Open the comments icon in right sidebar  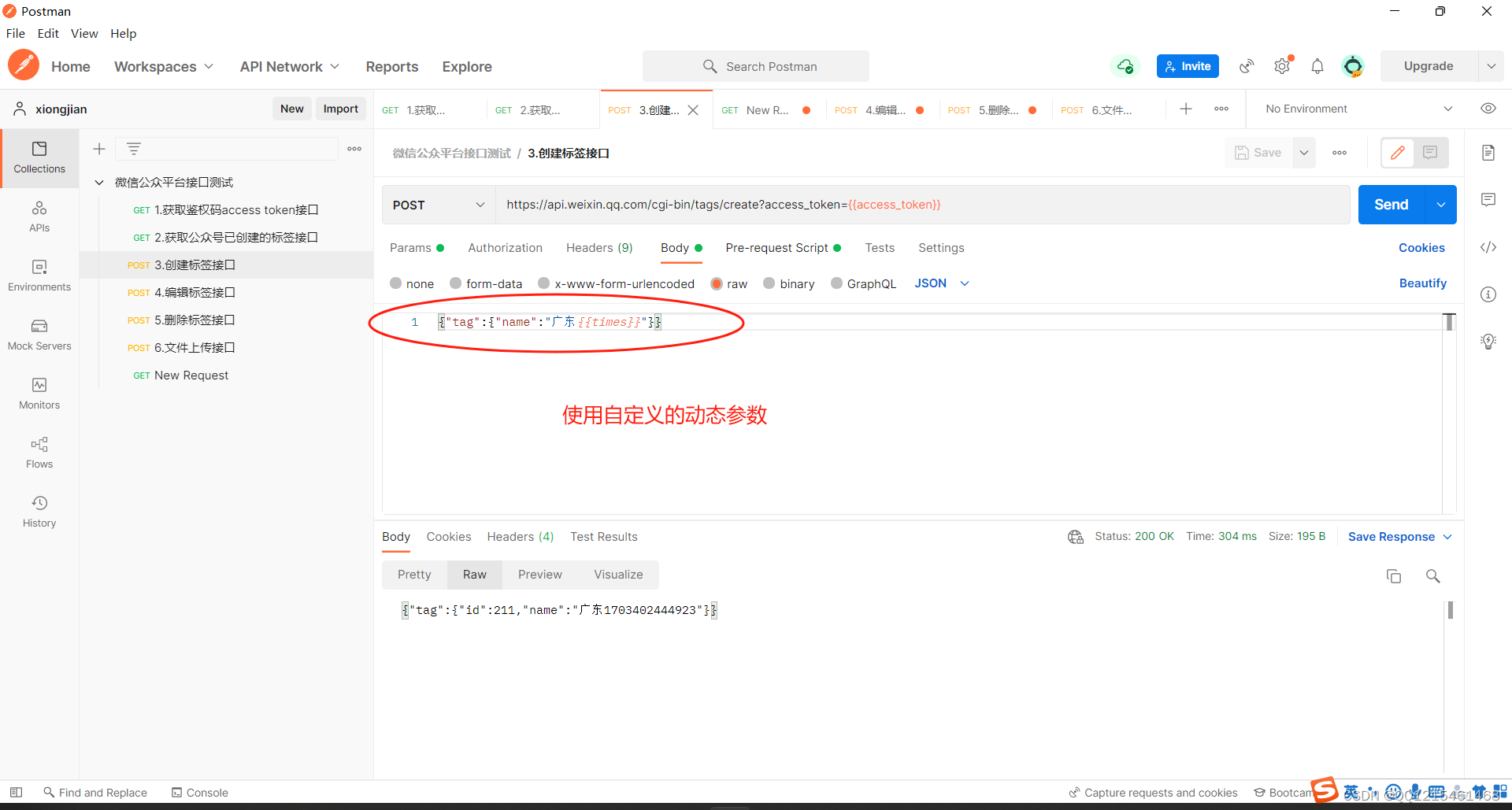pos(1488,200)
